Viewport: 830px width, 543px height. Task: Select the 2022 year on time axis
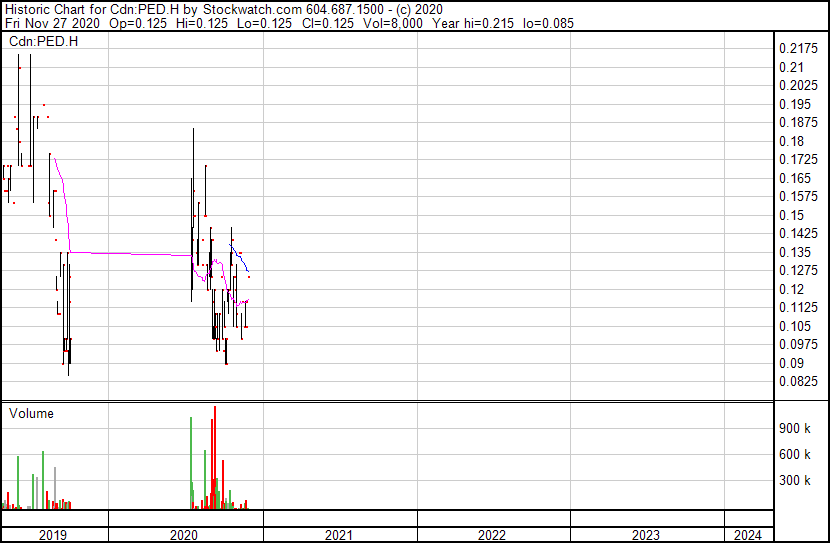coord(492,535)
